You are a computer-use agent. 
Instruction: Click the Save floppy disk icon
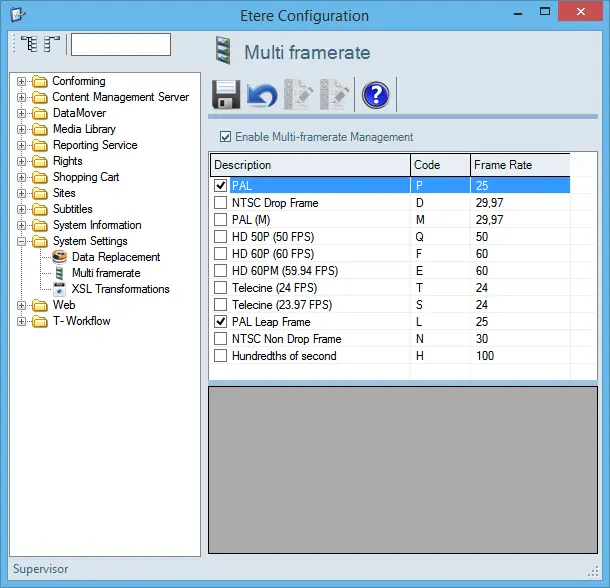pos(225,96)
